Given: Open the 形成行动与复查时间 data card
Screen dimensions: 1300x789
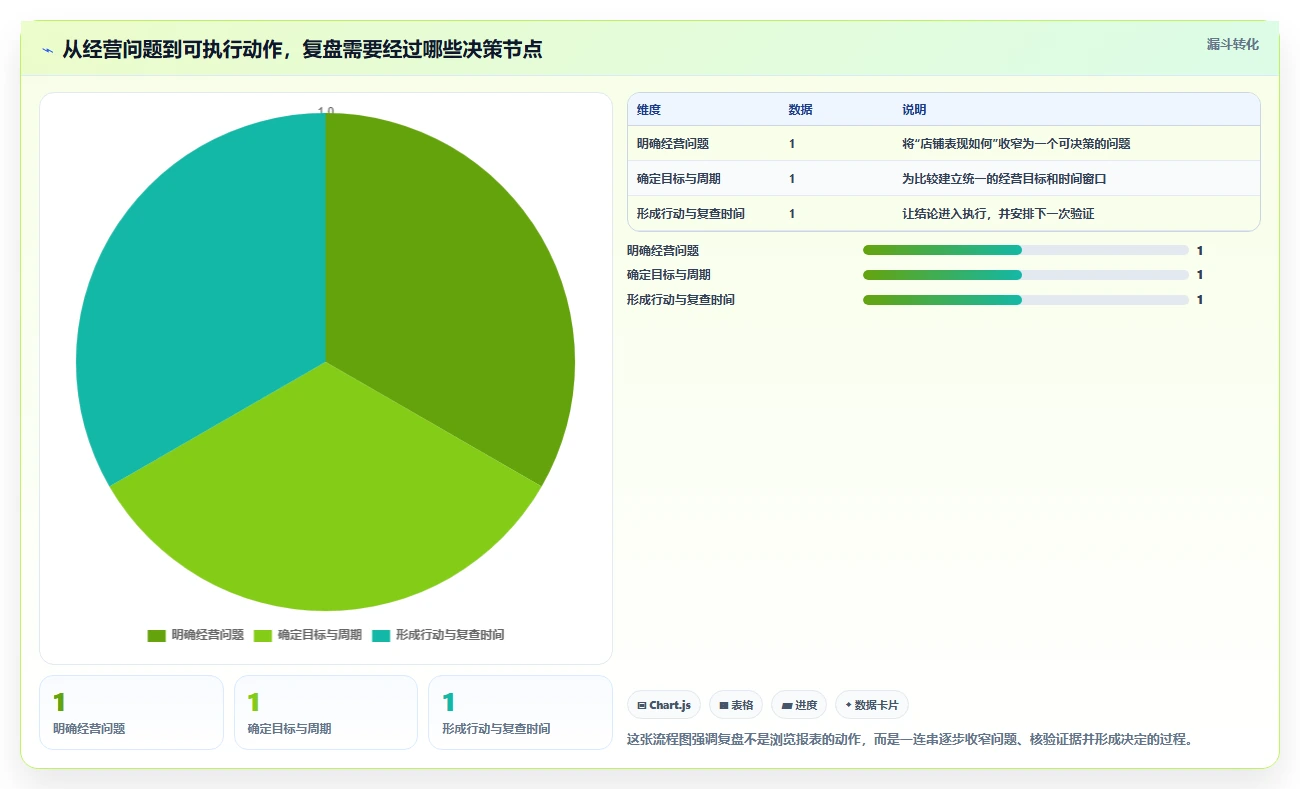Looking at the screenshot, I should (x=520, y=712).
